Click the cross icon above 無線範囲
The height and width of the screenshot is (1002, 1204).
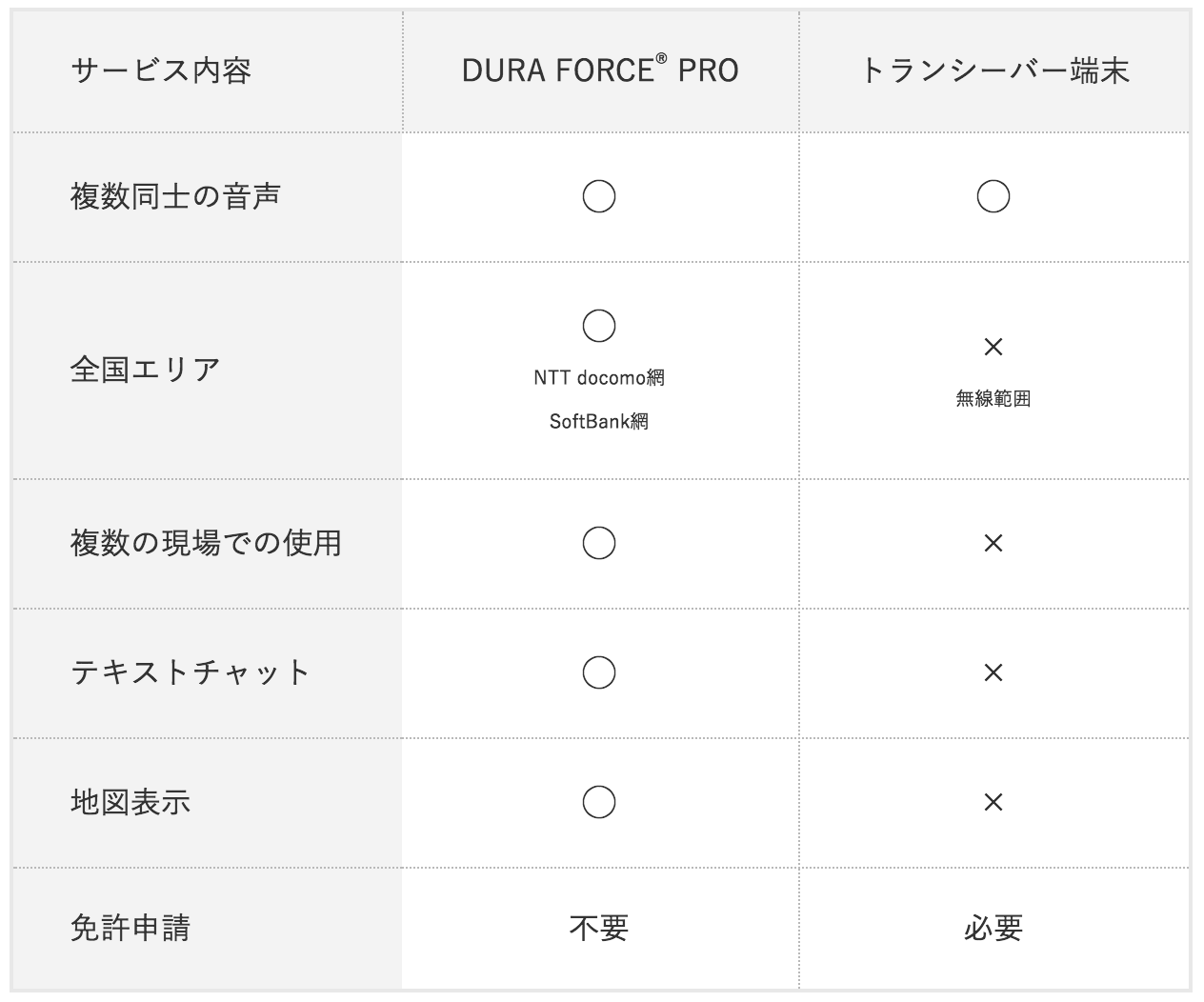tap(993, 347)
